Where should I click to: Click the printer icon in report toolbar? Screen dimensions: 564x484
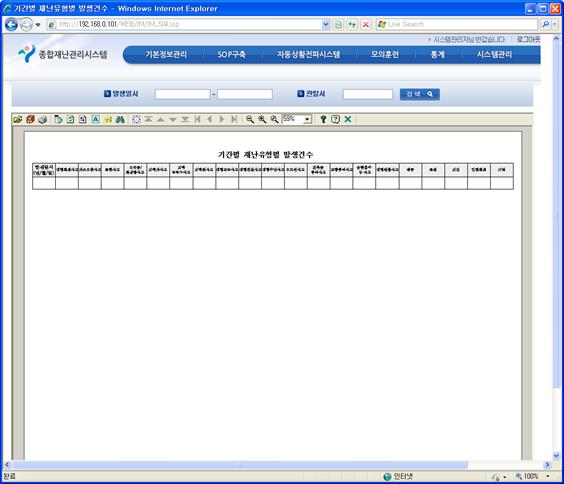(x=42, y=119)
